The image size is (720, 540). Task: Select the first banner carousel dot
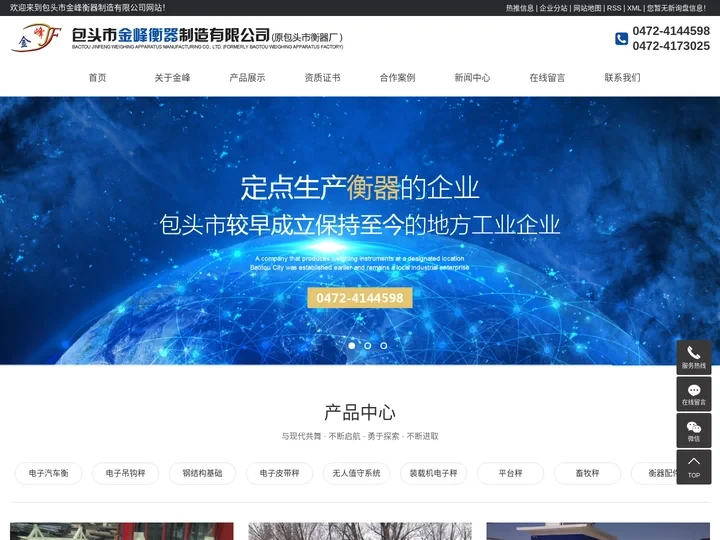(352, 345)
